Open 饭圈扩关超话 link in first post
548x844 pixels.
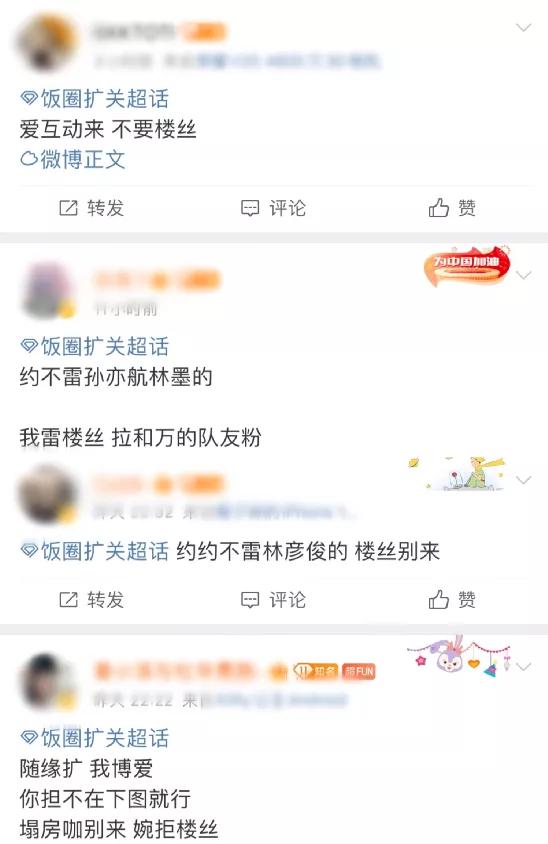(x=95, y=99)
